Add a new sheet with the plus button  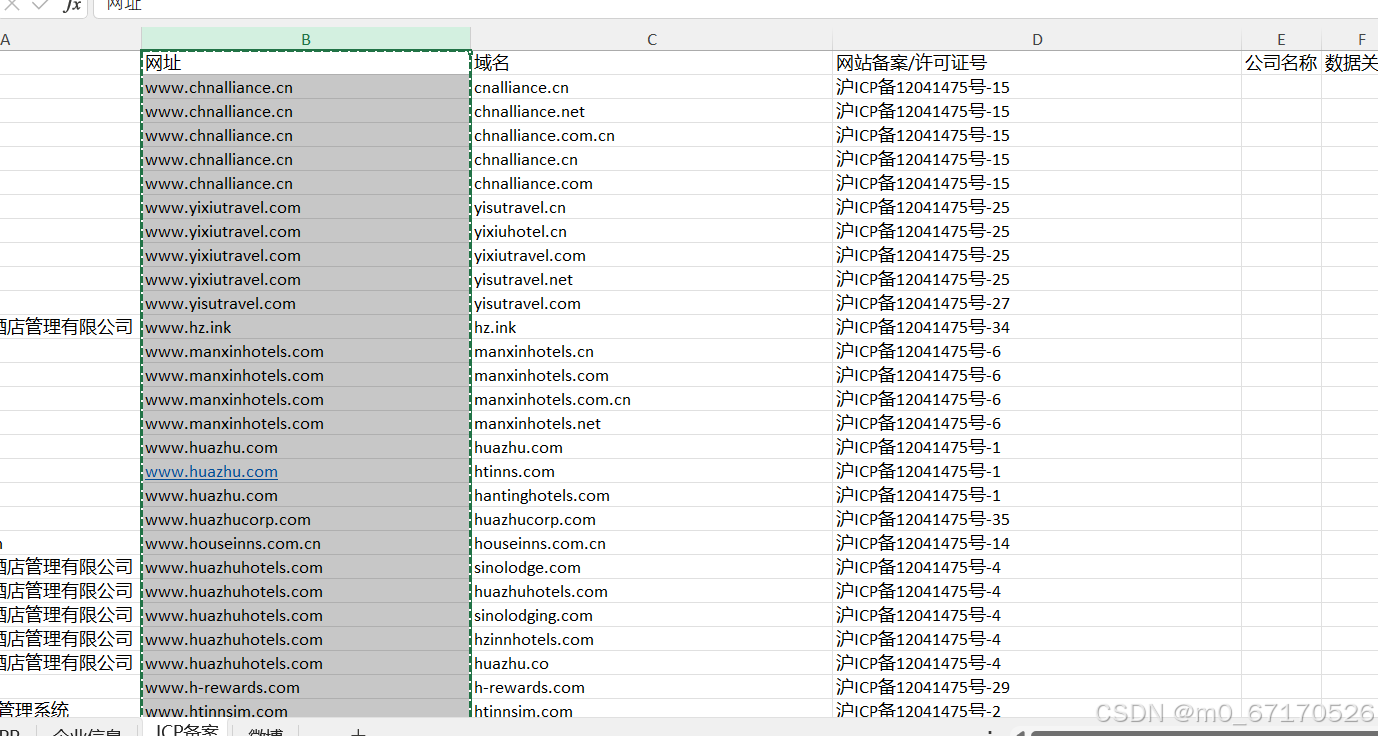click(358, 732)
